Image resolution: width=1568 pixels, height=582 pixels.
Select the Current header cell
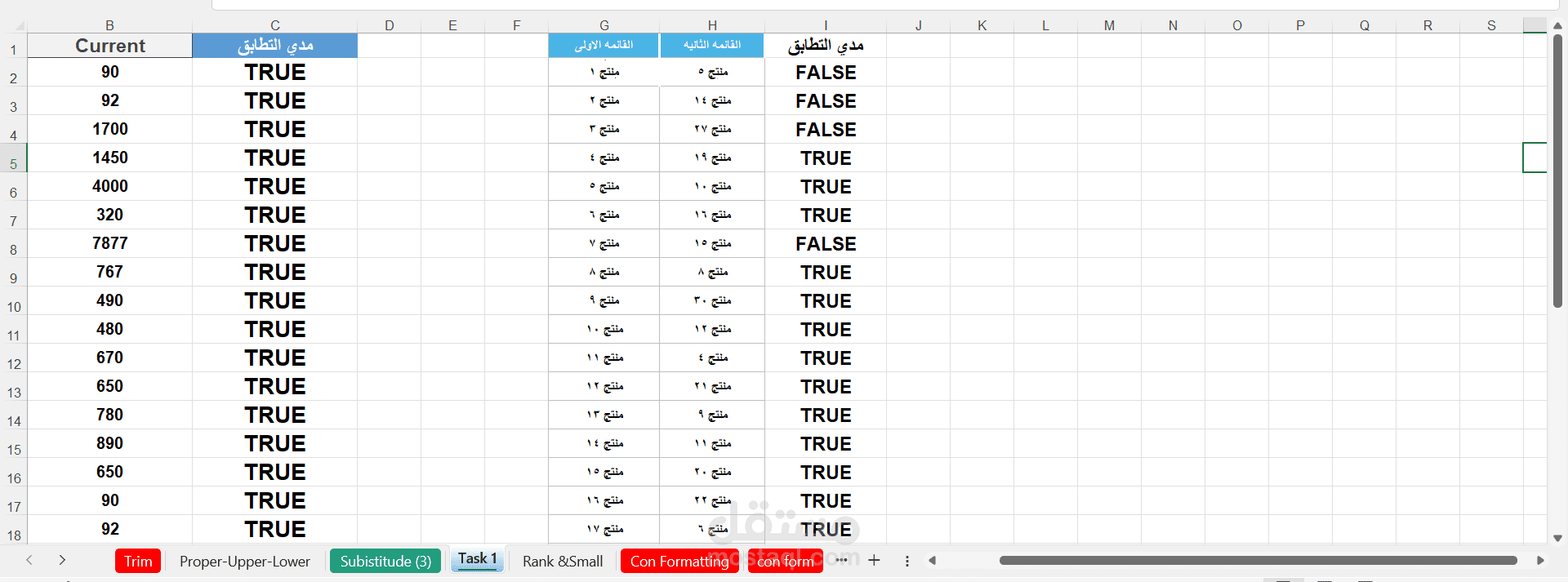click(110, 46)
